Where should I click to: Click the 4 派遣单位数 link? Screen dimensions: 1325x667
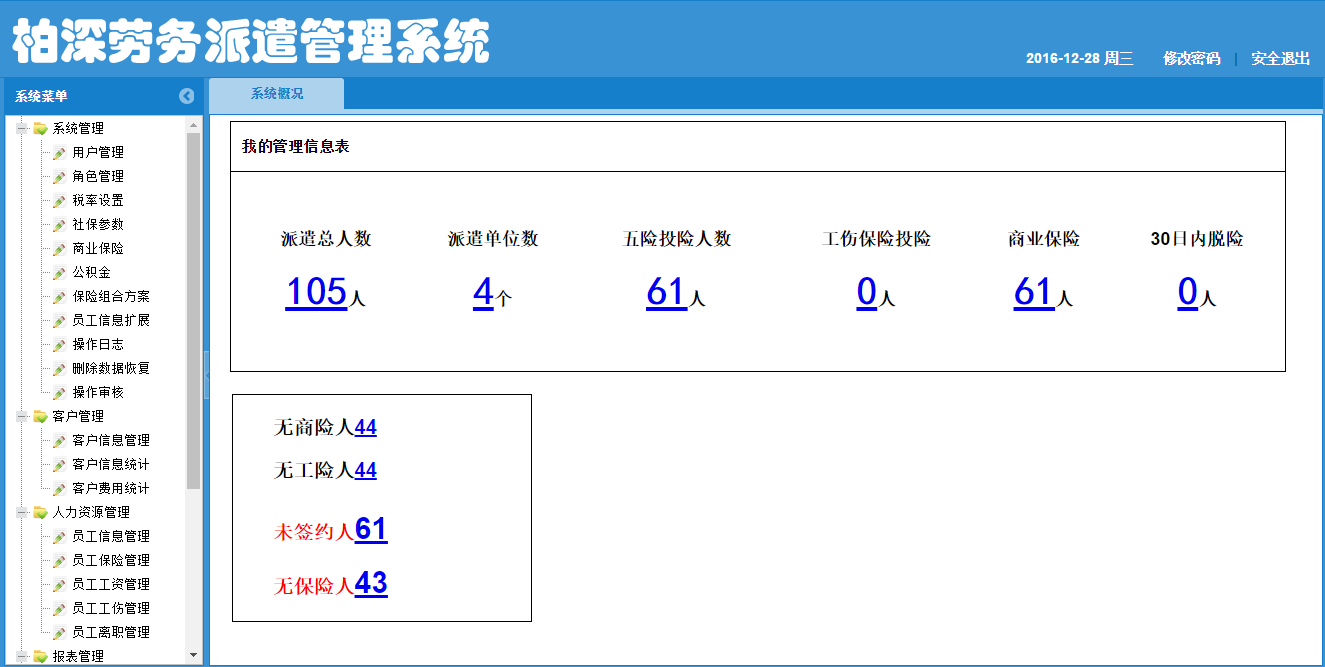[483, 292]
